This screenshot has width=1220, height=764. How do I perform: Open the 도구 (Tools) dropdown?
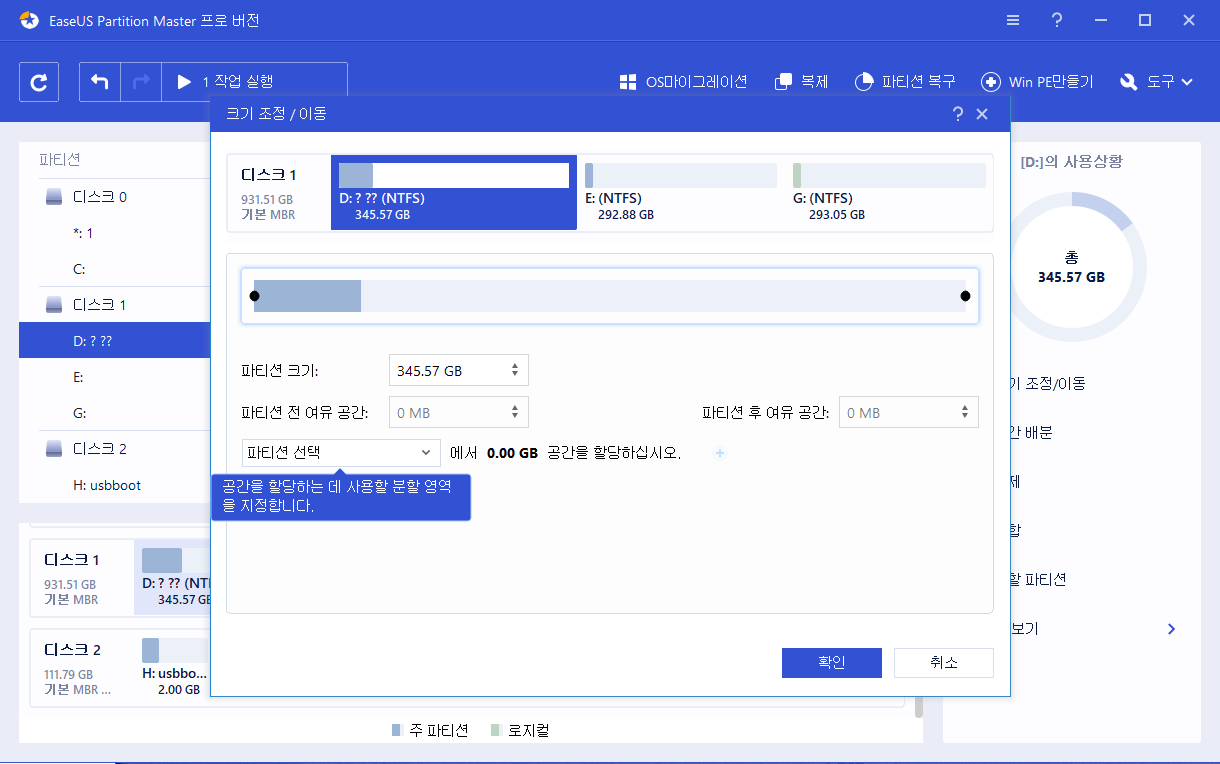coord(1156,82)
